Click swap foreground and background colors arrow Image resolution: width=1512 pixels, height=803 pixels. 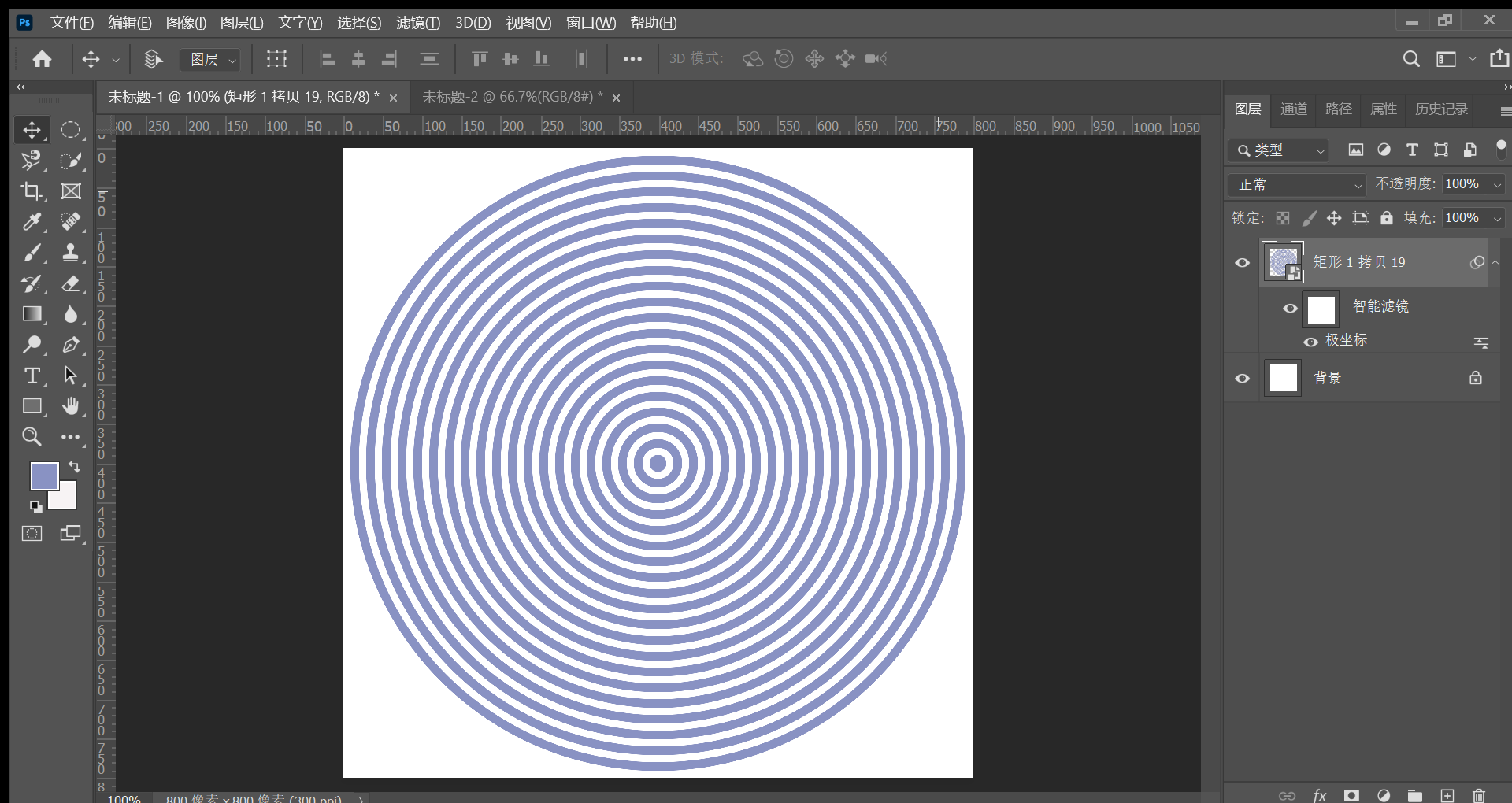(x=74, y=467)
